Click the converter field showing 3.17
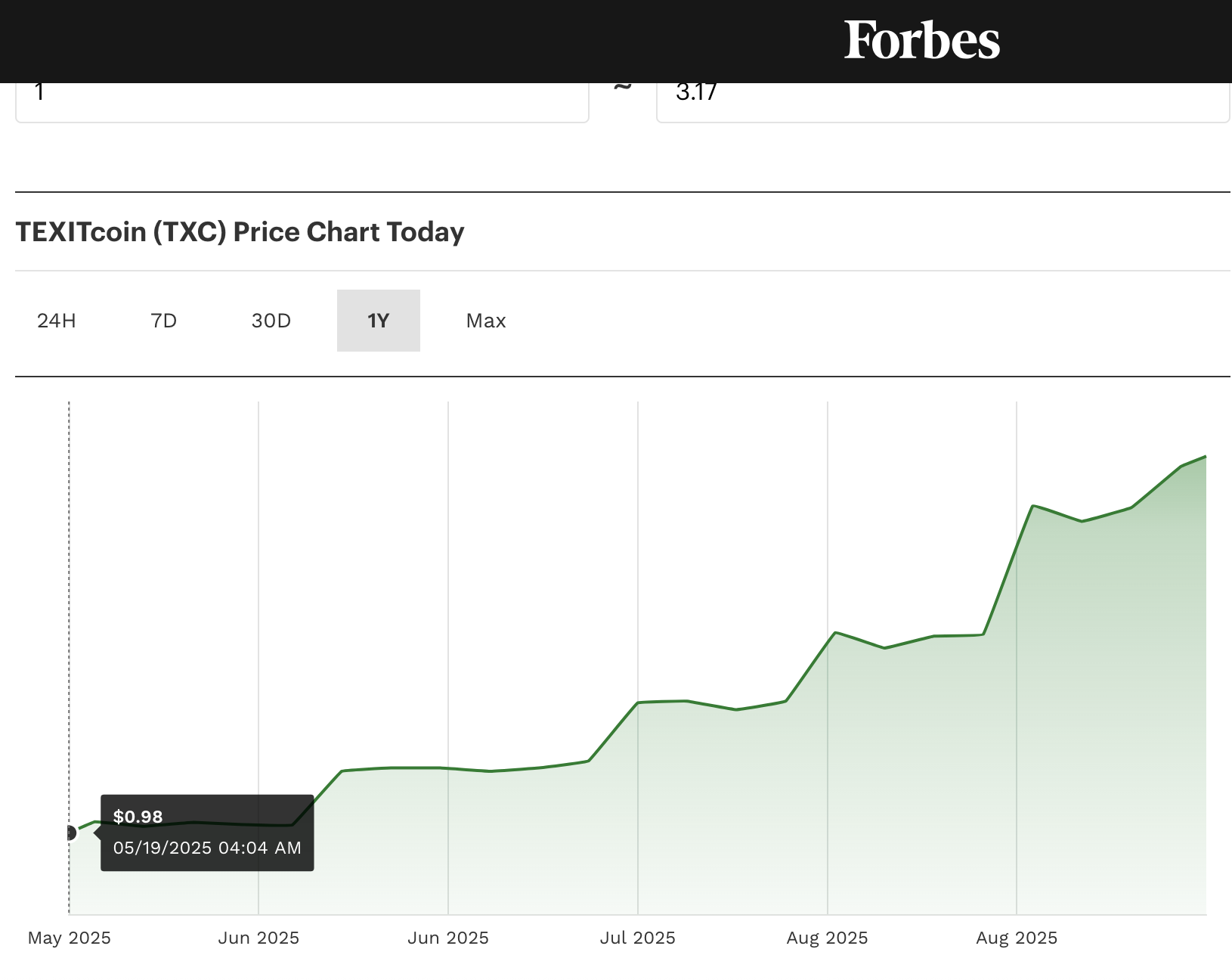Screen dimensions: 1232x980 click(x=942, y=100)
